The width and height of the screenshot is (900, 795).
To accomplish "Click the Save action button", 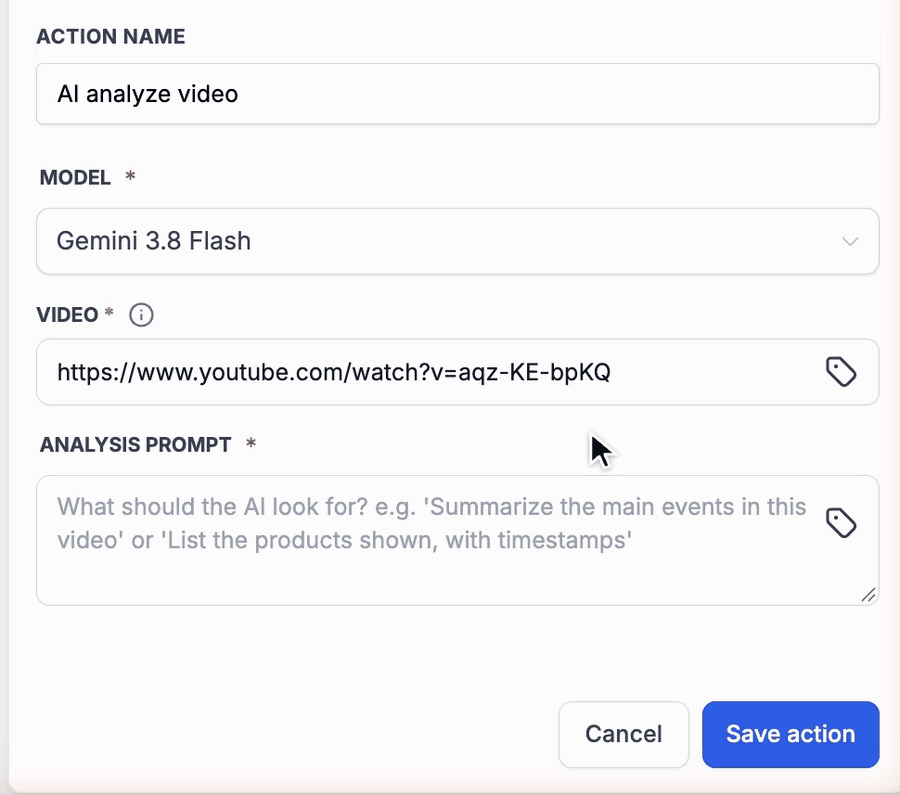I will tap(790, 734).
